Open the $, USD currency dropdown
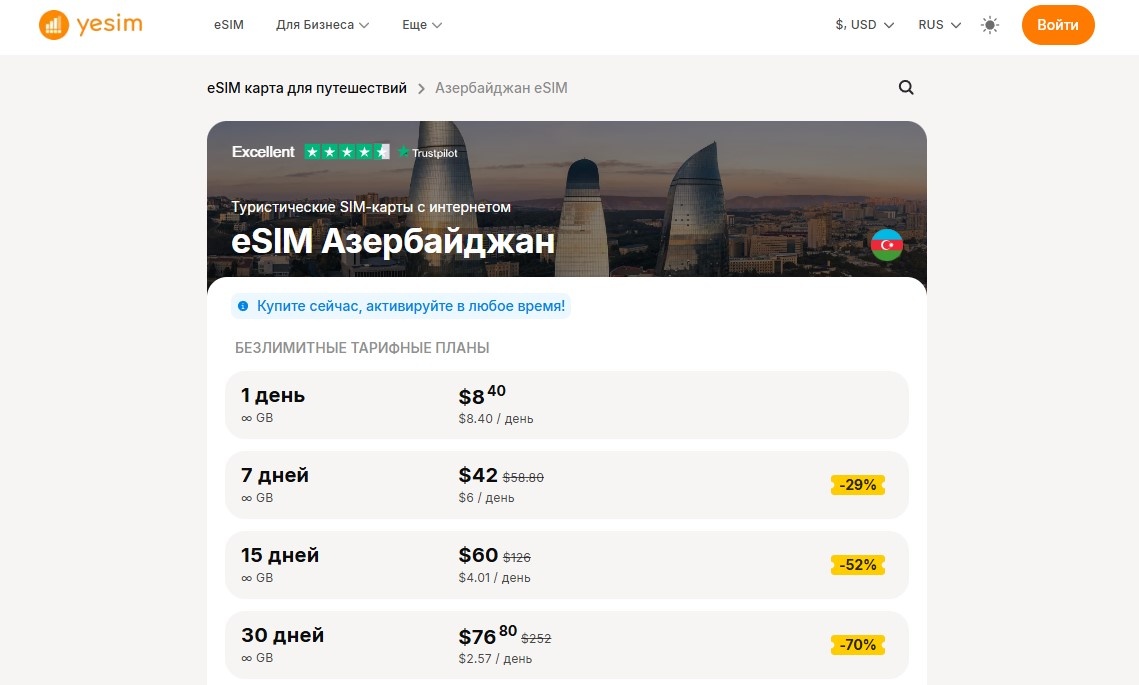 point(864,25)
